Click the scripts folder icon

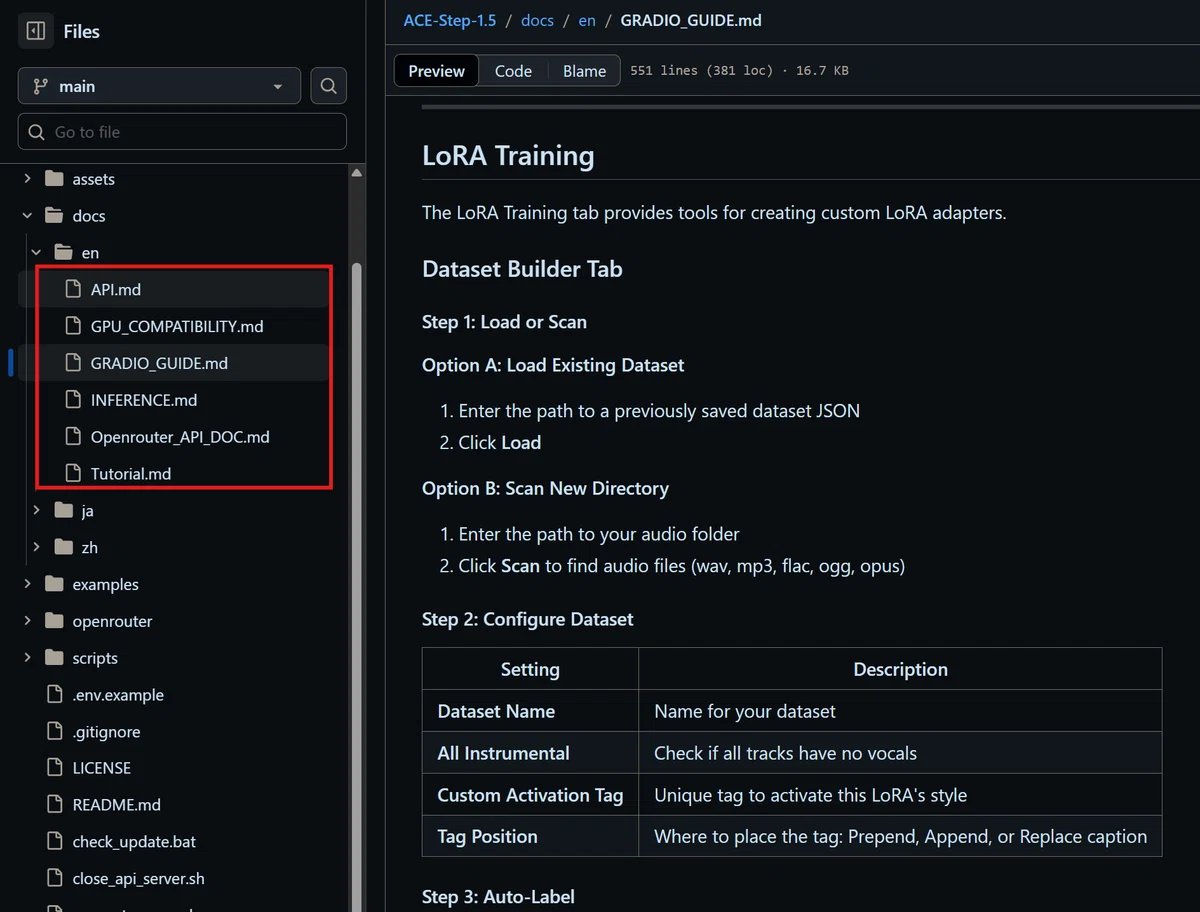pyautogui.click(x=54, y=658)
